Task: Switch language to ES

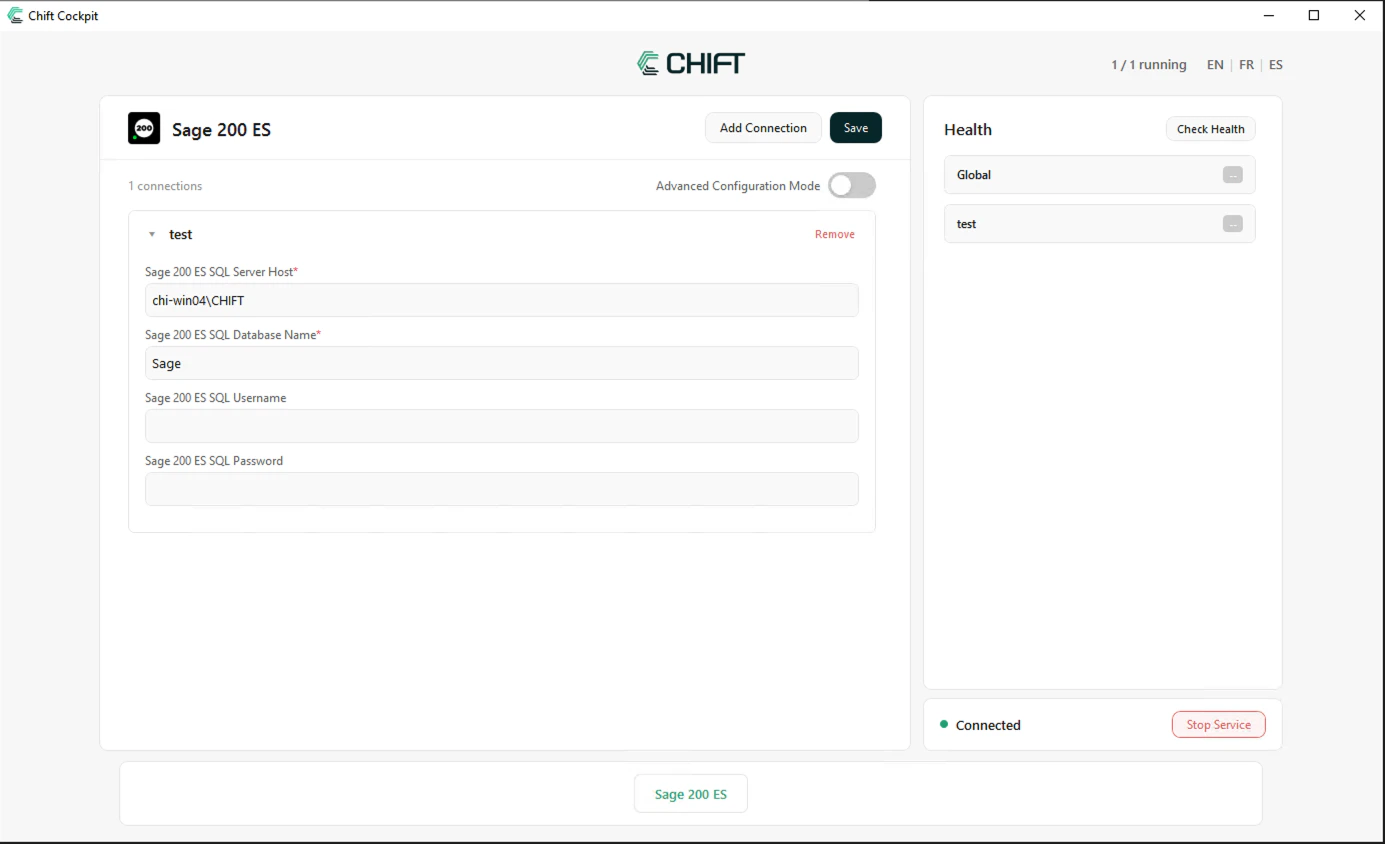Action: pyautogui.click(x=1276, y=64)
